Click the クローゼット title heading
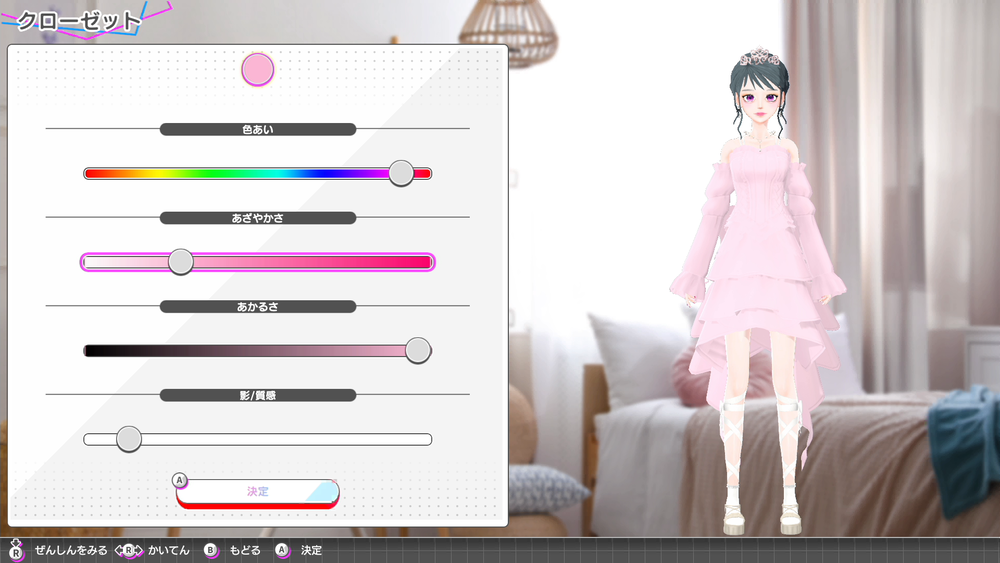The width and height of the screenshot is (1000, 563). point(80,21)
